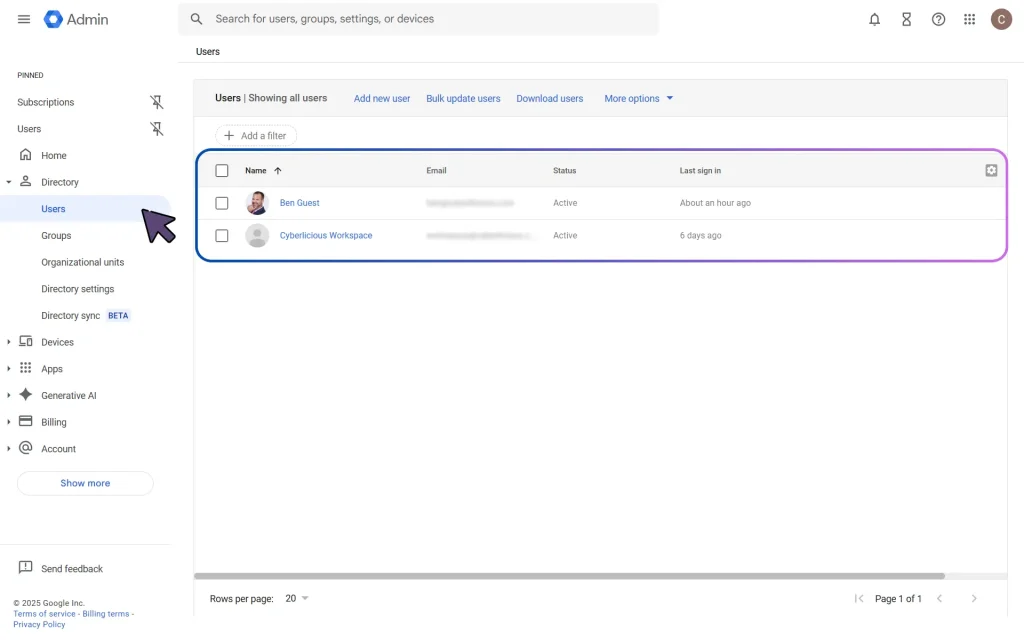Open the main hamburger menu

[x=24, y=19]
